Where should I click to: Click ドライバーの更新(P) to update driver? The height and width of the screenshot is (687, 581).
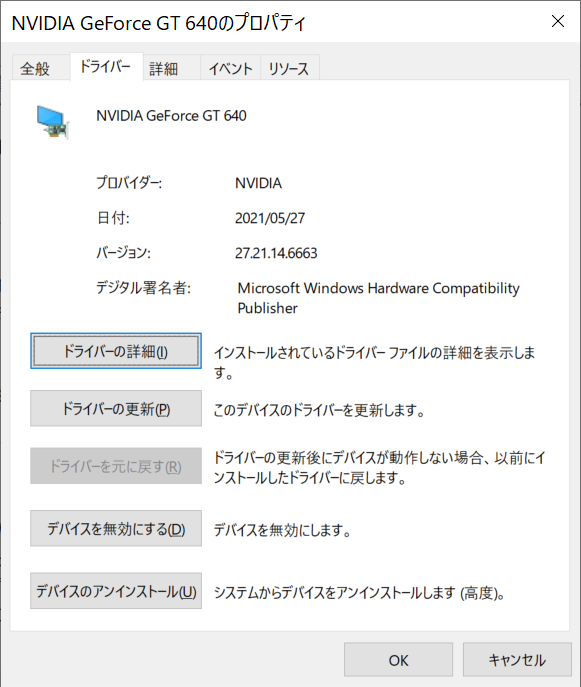(116, 408)
